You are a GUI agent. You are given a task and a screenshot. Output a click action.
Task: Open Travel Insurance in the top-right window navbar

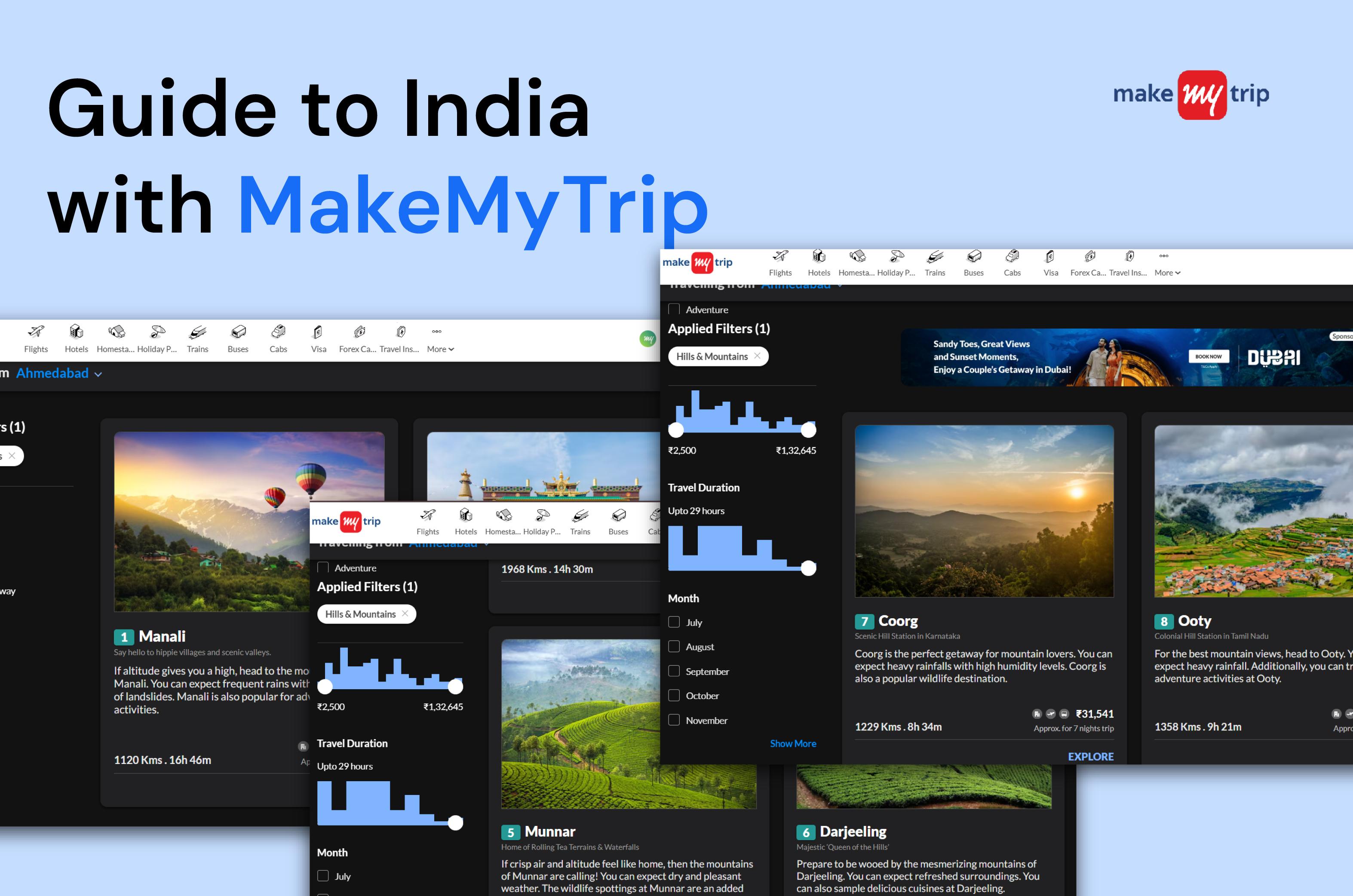pyautogui.click(x=1128, y=264)
